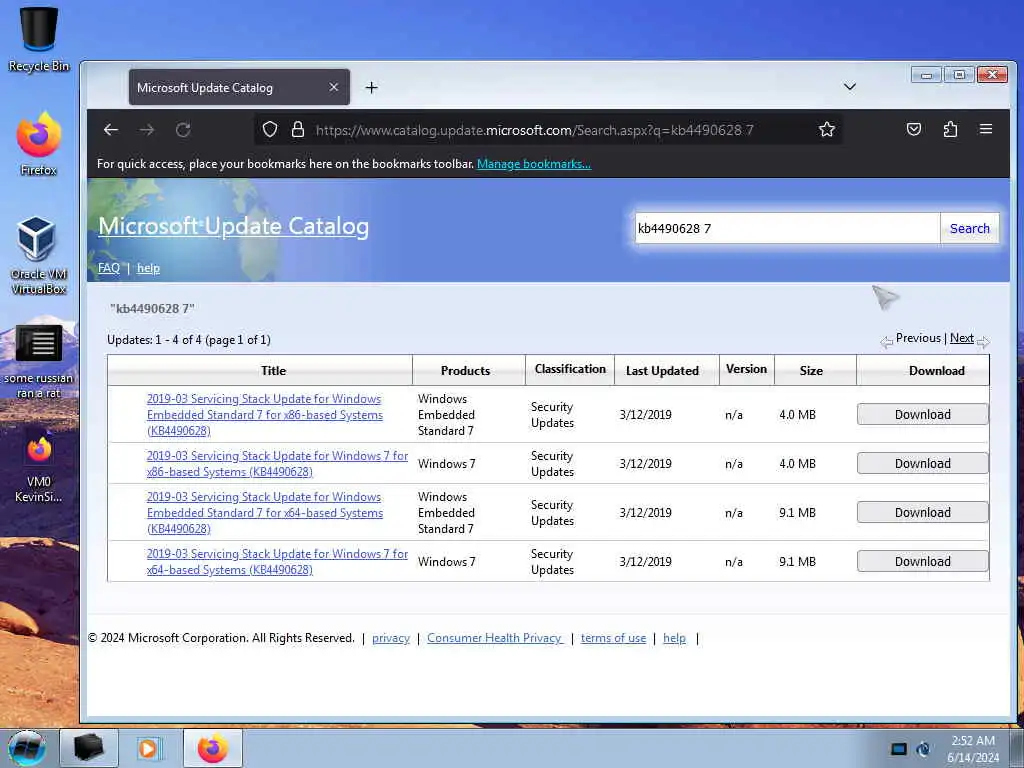Open the privacy footer link
This screenshot has height=768, width=1024.
click(391, 638)
